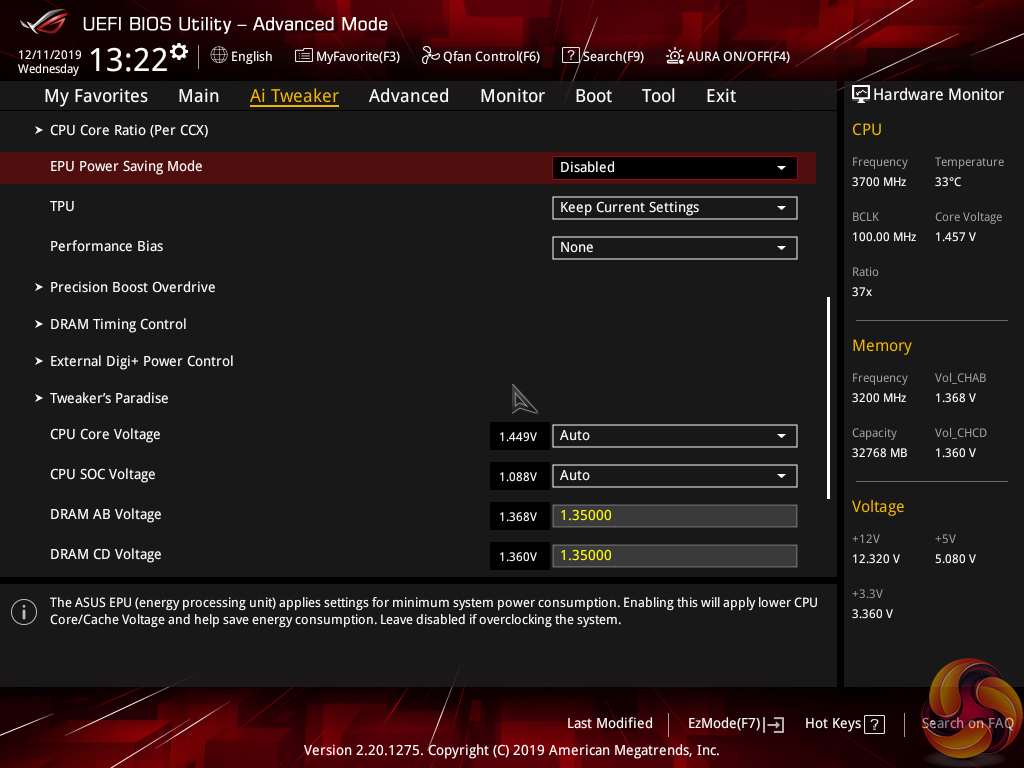
Task: Open Qfan Control fan icon
Action: [430, 56]
